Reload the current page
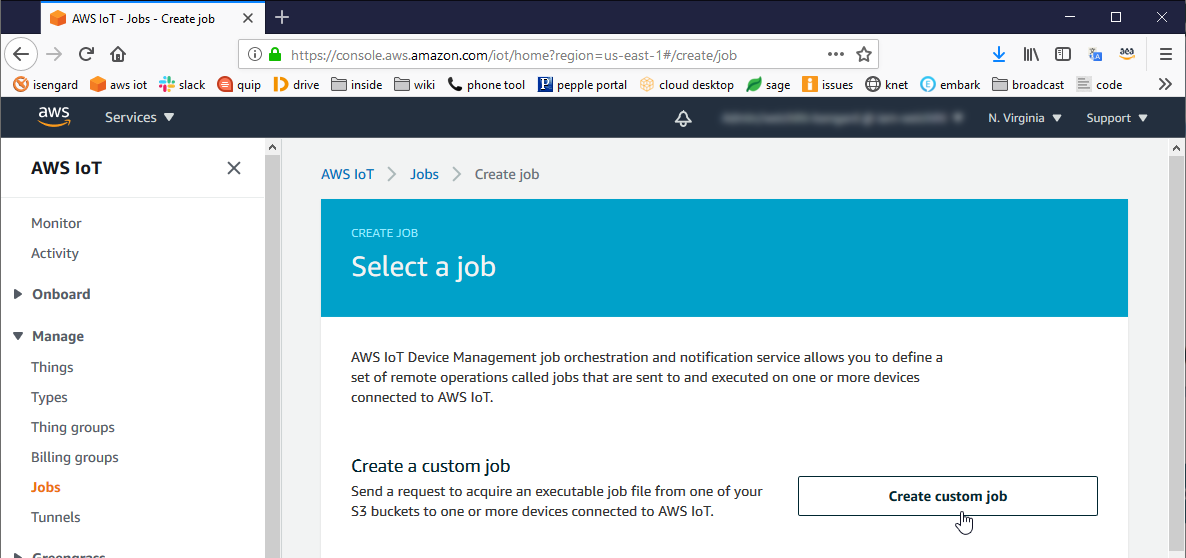The image size is (1186, 558). (x=86, y=54)
